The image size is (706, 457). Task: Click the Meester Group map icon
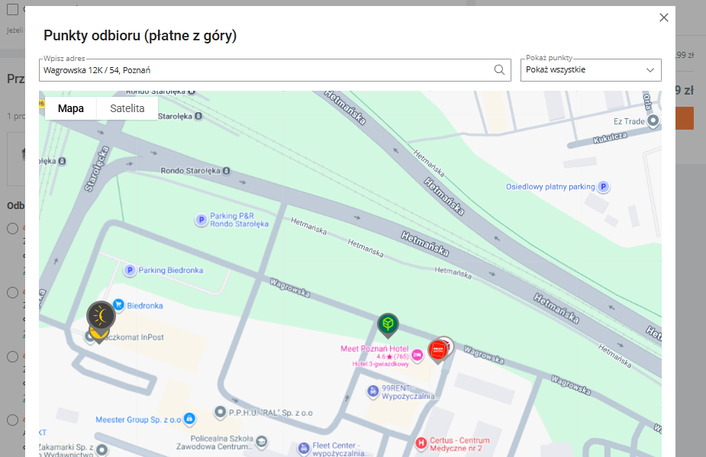[222, 413]
